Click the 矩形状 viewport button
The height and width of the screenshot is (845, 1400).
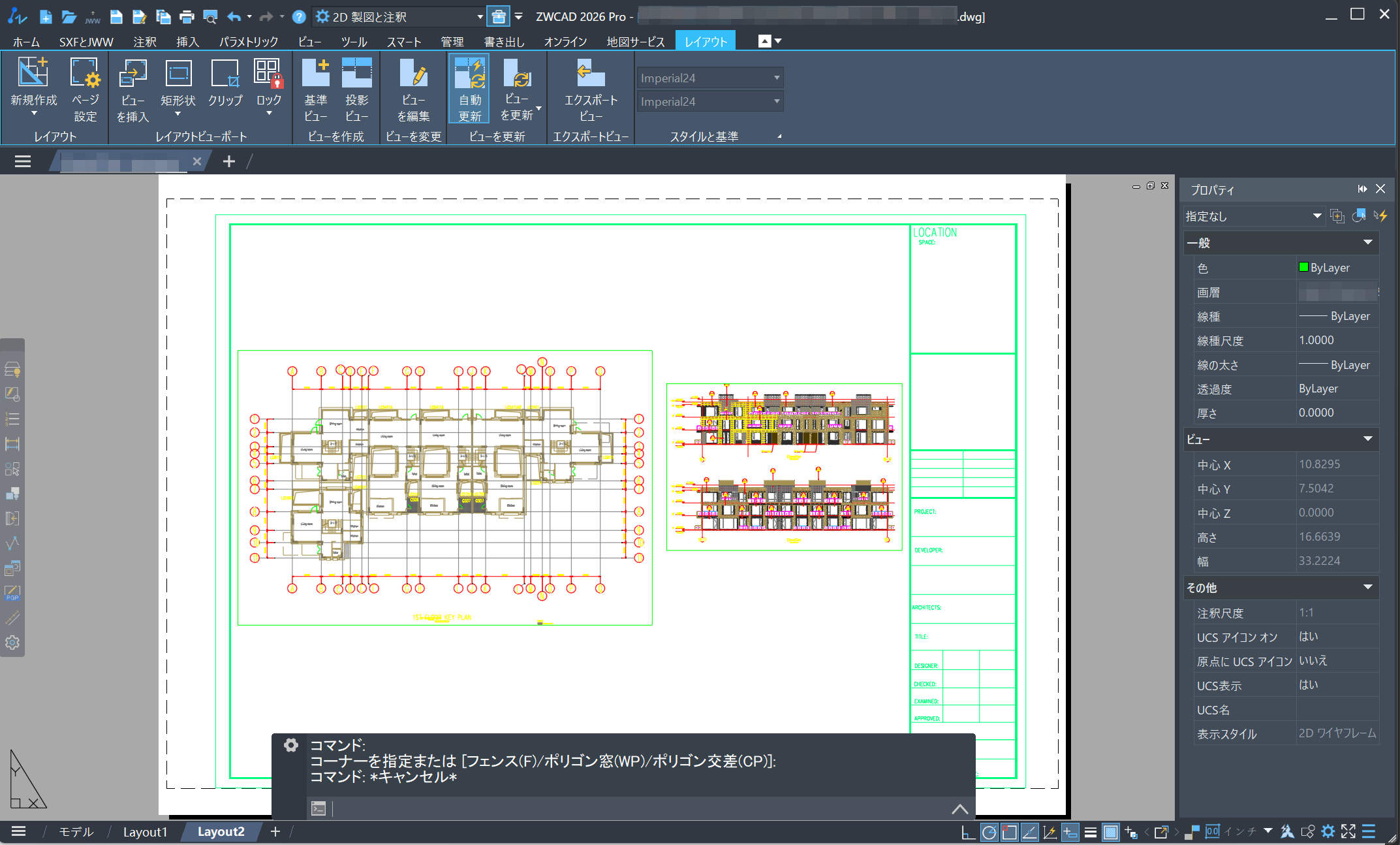point(178,73)
